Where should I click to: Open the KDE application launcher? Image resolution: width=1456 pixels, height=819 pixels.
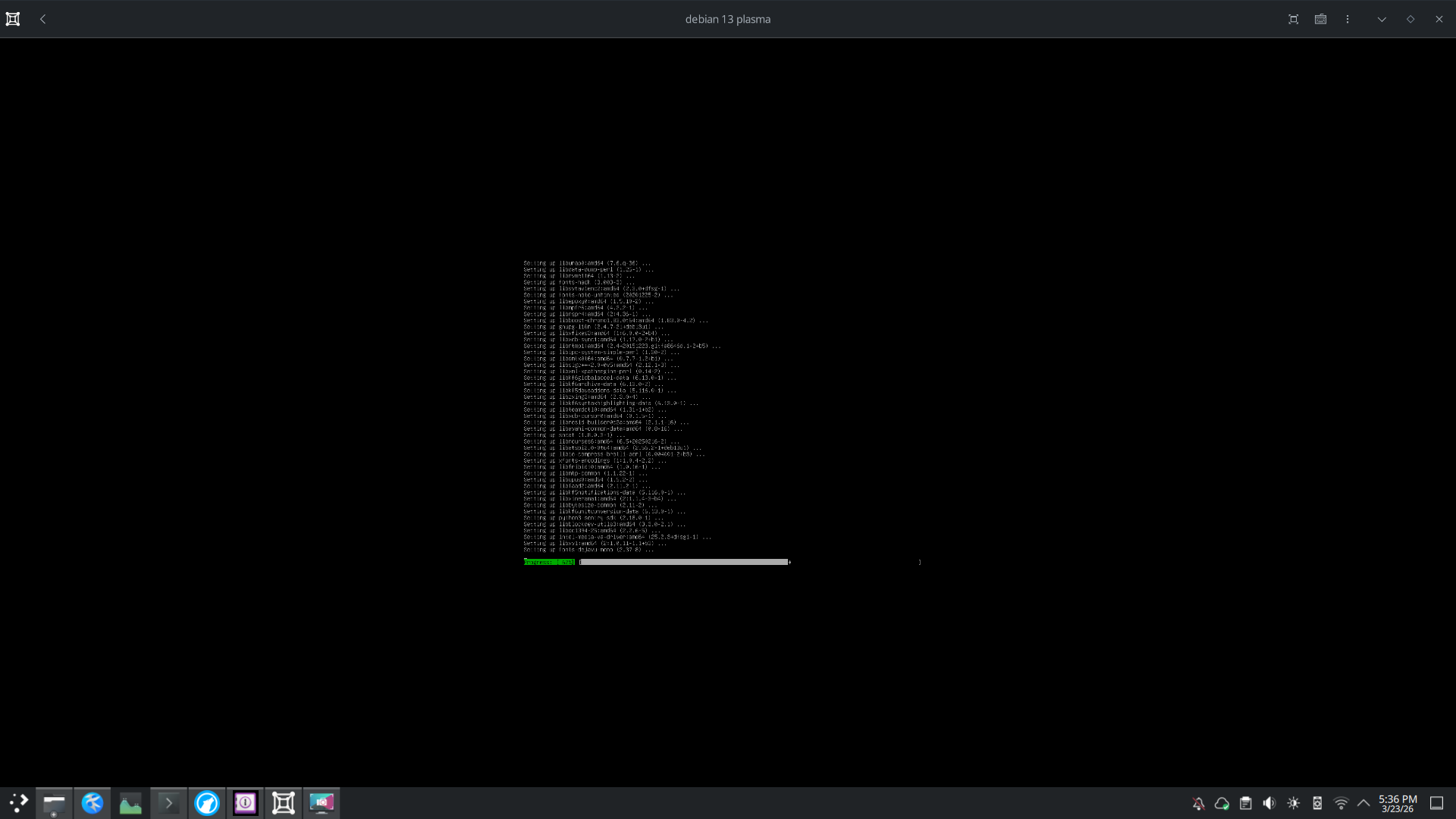[x=18, y=802]
